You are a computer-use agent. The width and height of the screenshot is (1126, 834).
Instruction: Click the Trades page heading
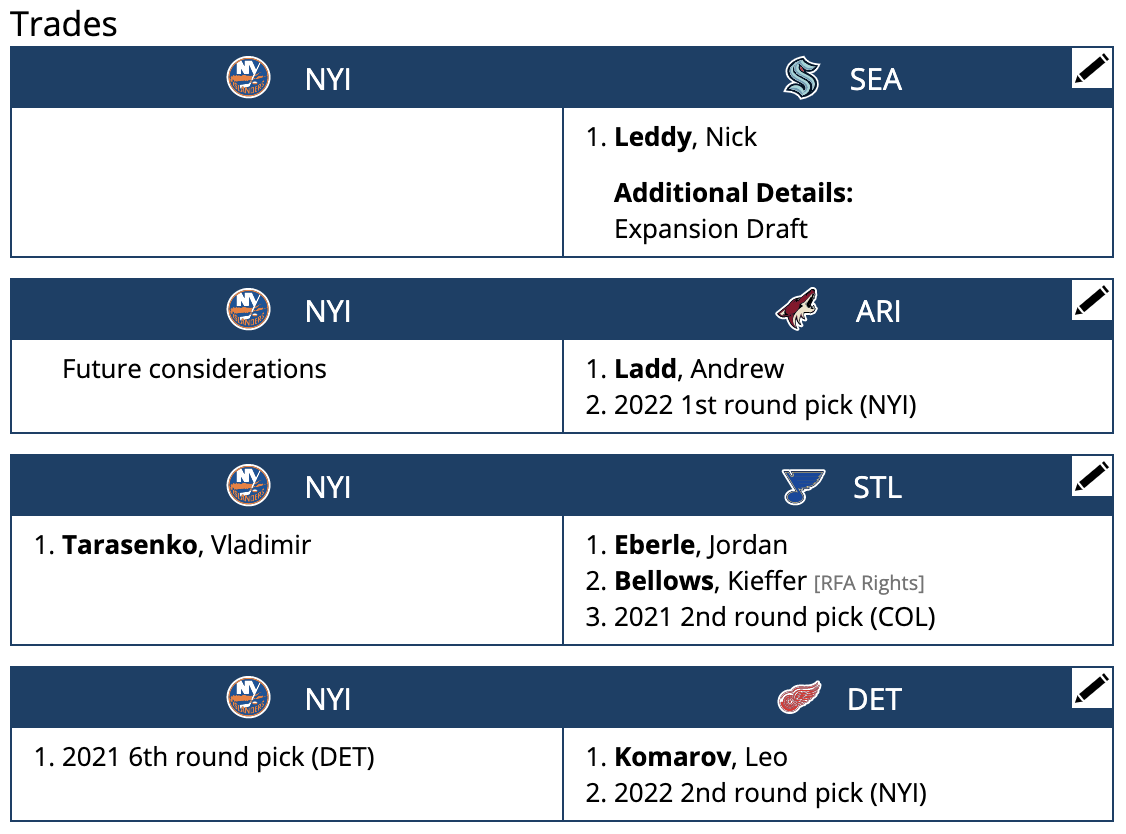coord(64,23)
